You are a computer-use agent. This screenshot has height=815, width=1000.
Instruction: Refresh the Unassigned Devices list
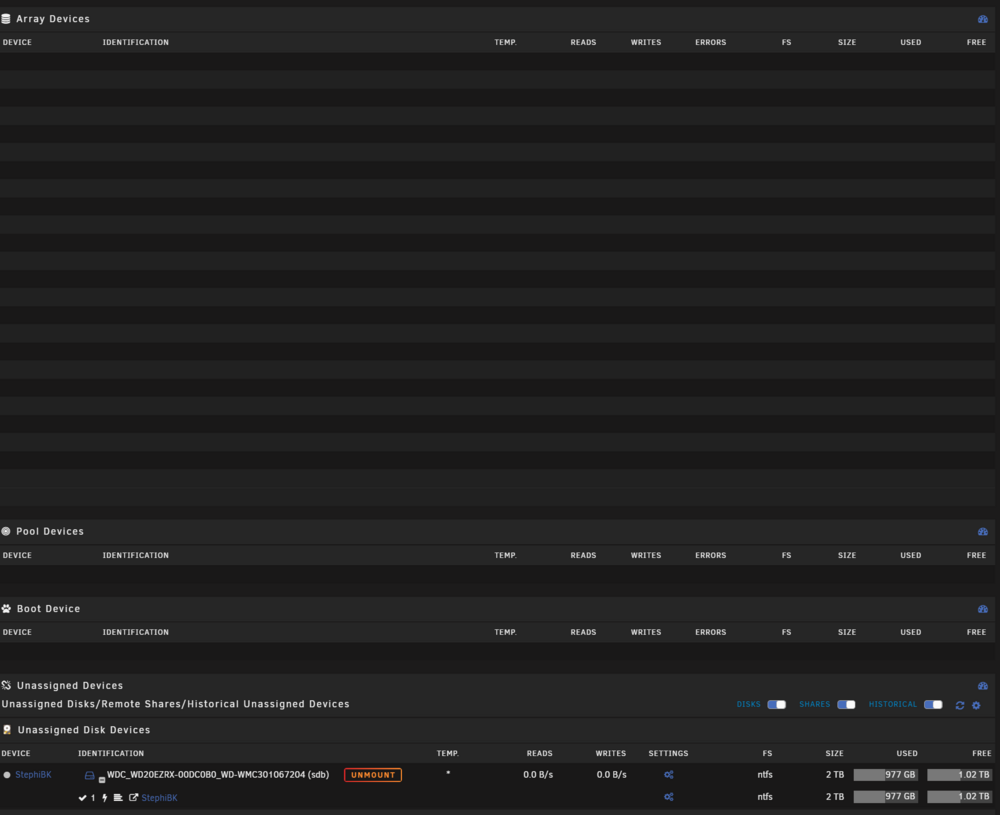click(x=960, y=705)
